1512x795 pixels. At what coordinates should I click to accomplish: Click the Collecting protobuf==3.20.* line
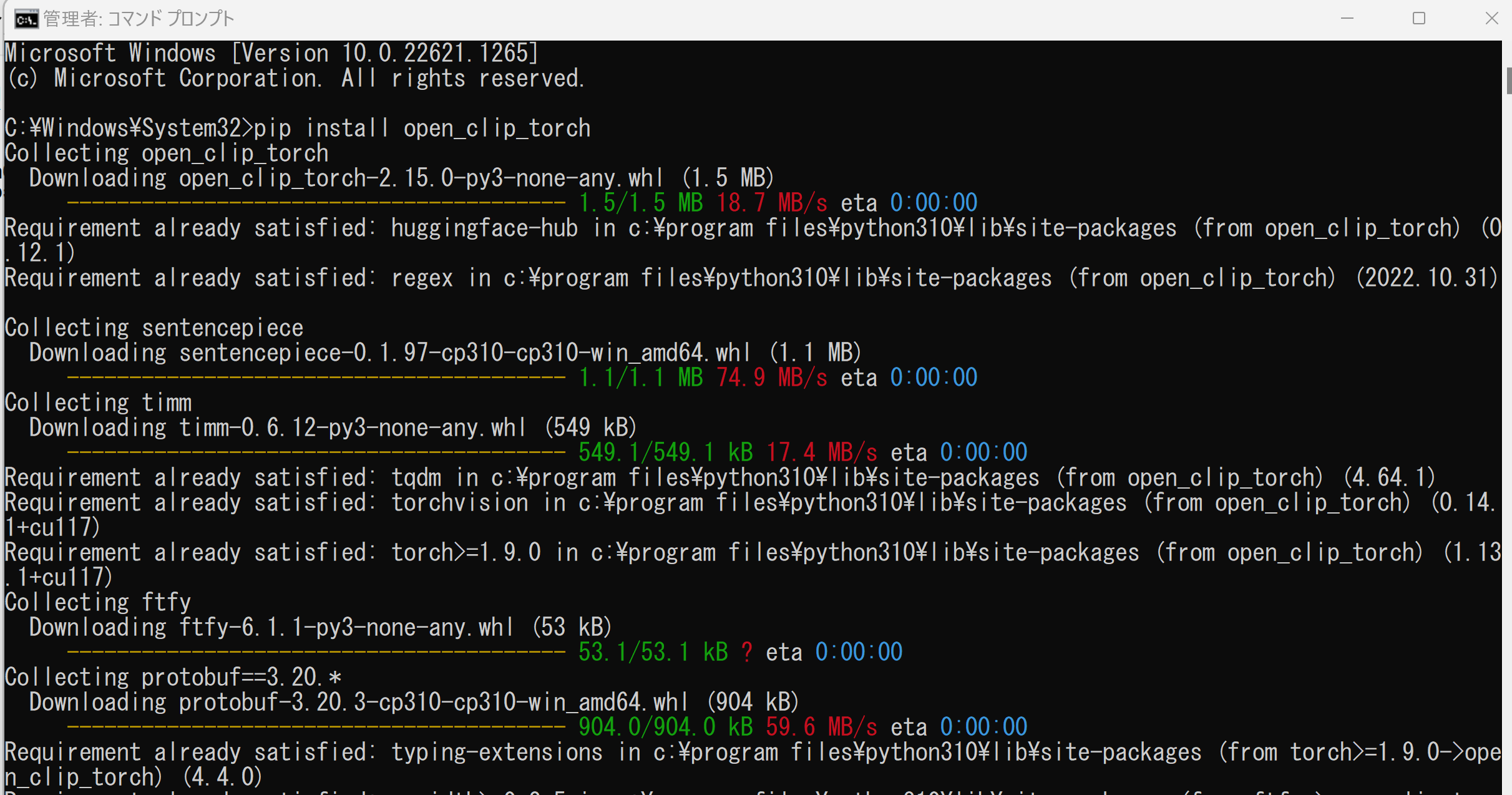coord(173,677)
